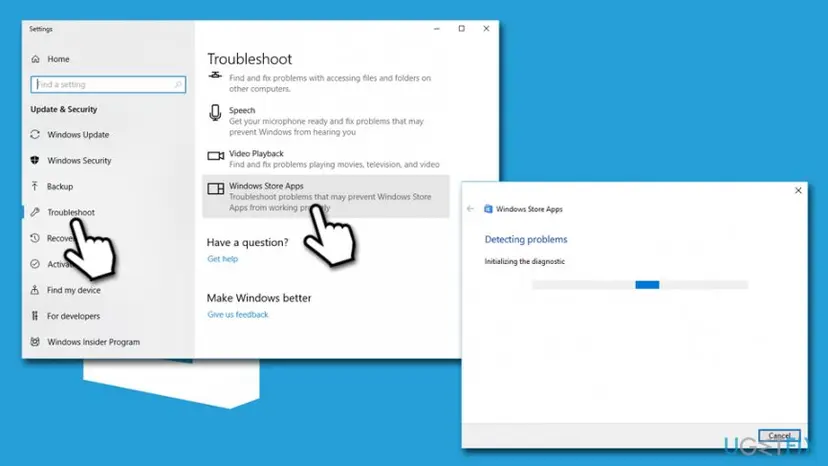This screenshot has height=466, width=828.
Task: Select the Speech troubleshooter
Action: [326, 121]
